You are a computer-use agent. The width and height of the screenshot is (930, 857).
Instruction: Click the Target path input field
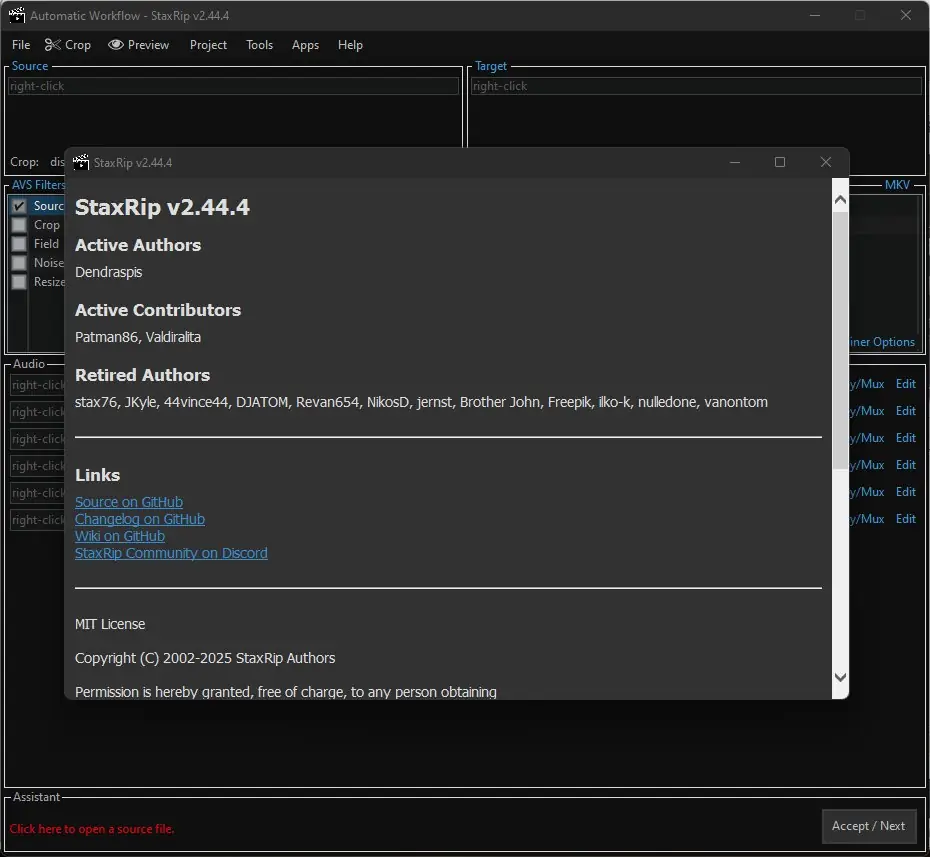coord(696,86)
